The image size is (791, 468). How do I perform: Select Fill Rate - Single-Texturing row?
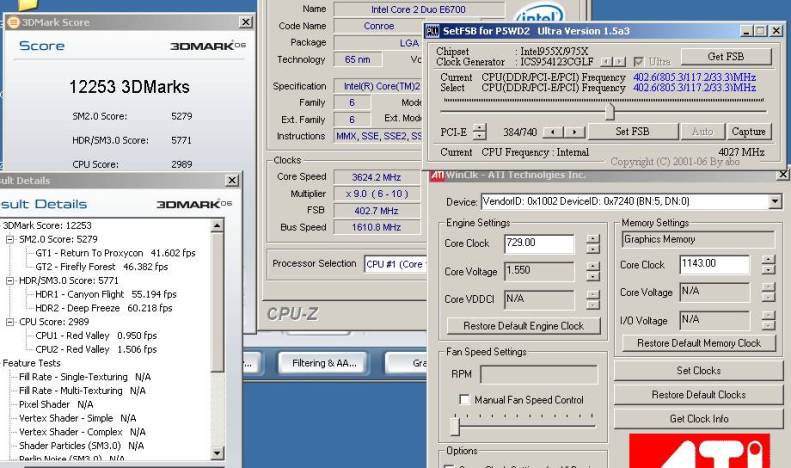click(85, 377)
